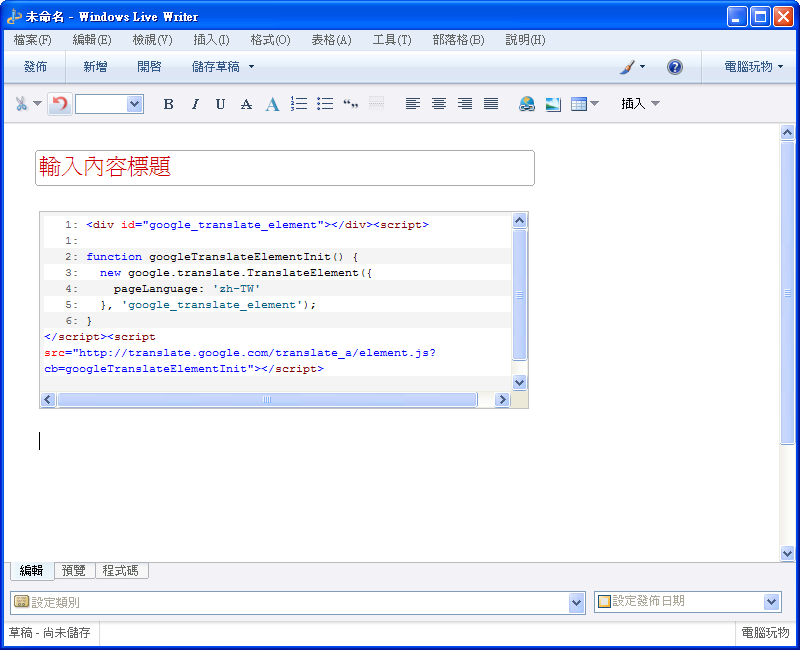Viewport: 800px width, 650px height.
Task: Open the 格式(O) menu
Action: click(x=270, y=40)
